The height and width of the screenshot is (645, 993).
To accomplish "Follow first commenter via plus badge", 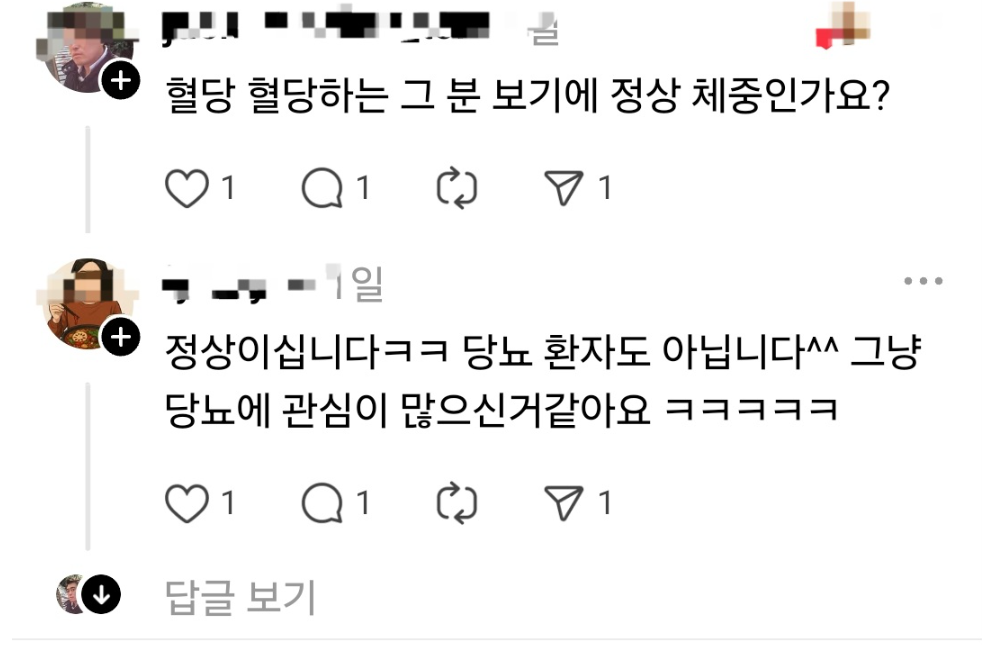I will (x=120, y=80).
